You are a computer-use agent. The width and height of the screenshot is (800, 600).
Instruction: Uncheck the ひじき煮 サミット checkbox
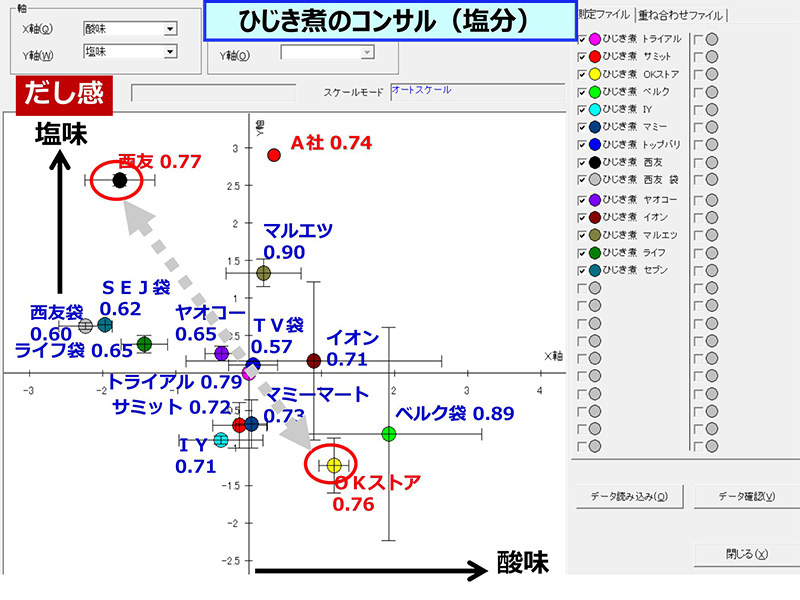tap(582, 57)
